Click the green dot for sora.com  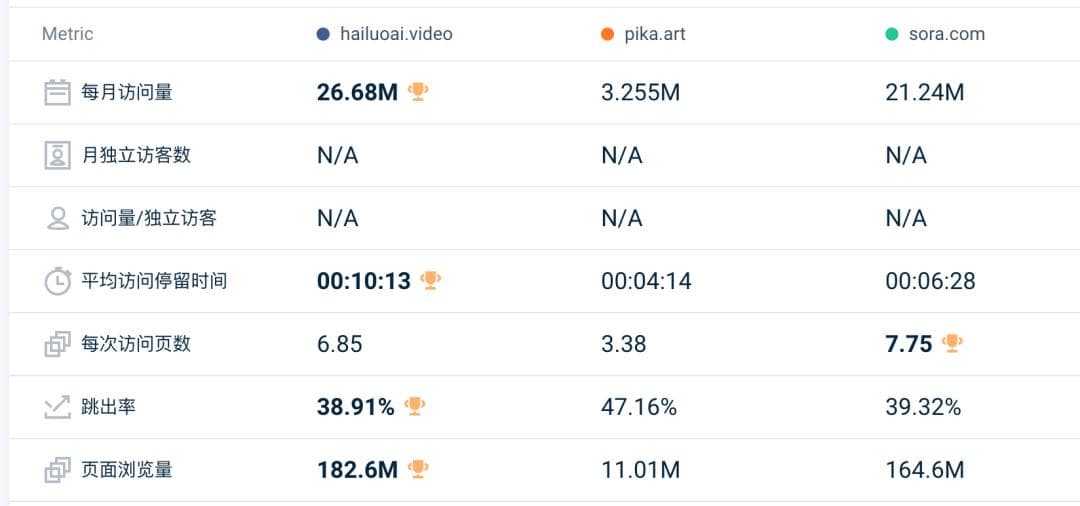[x=891, y=34]
